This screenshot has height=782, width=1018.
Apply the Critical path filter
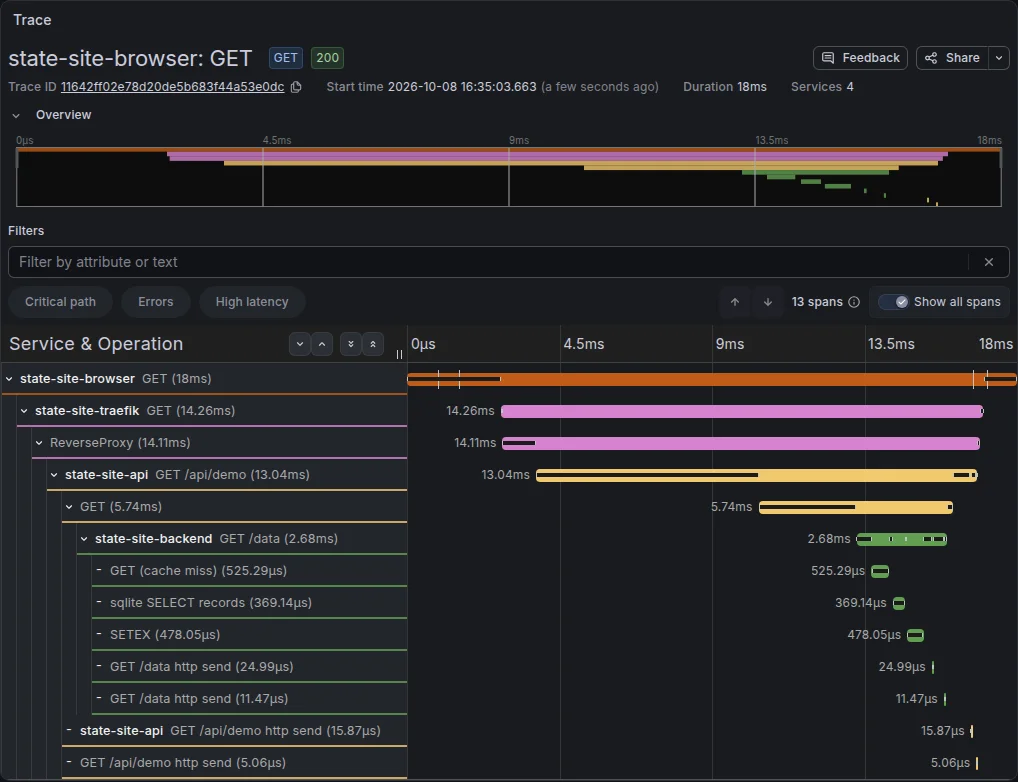60,302
